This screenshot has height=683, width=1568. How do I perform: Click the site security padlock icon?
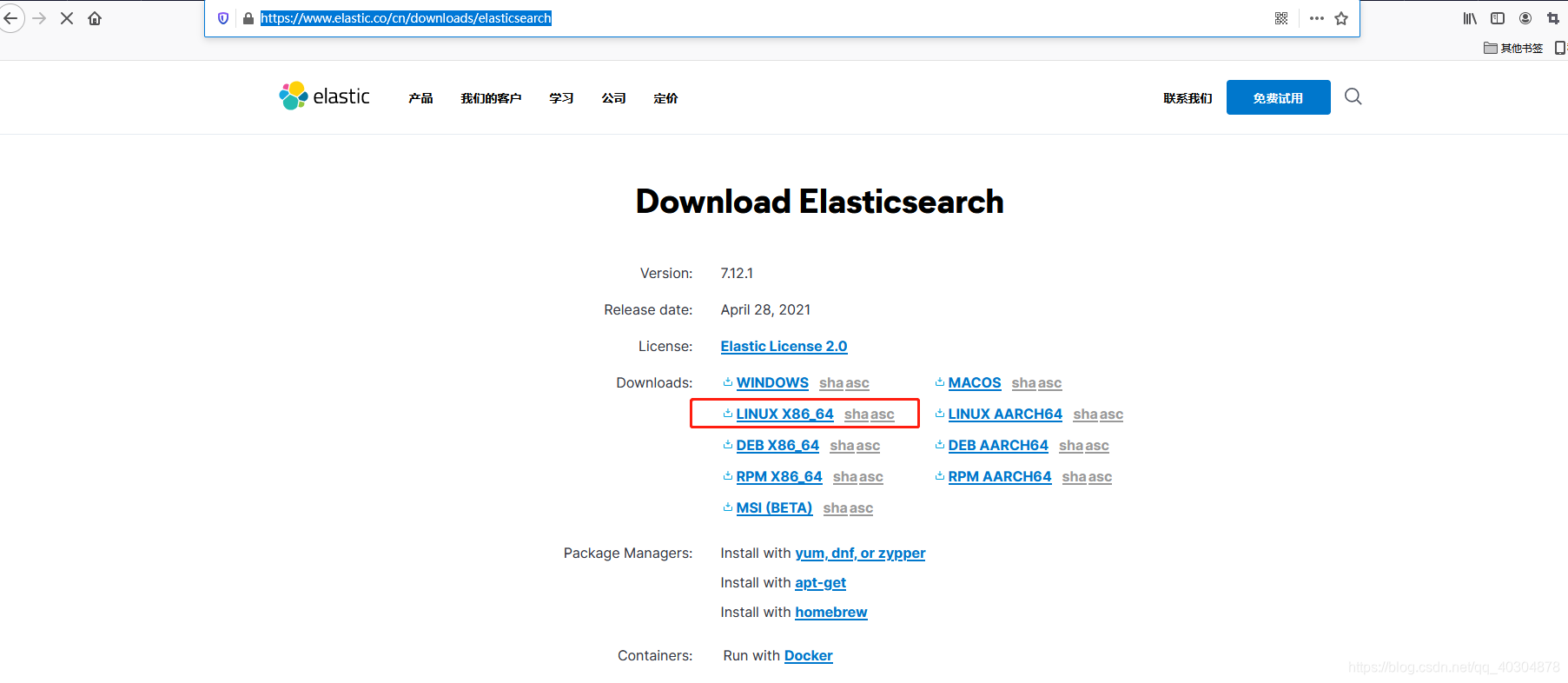248,18
